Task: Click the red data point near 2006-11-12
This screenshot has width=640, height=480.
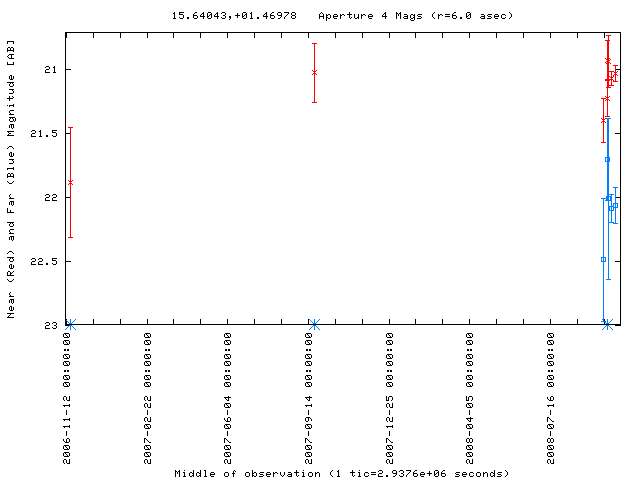Action: (x=71, y=182)
